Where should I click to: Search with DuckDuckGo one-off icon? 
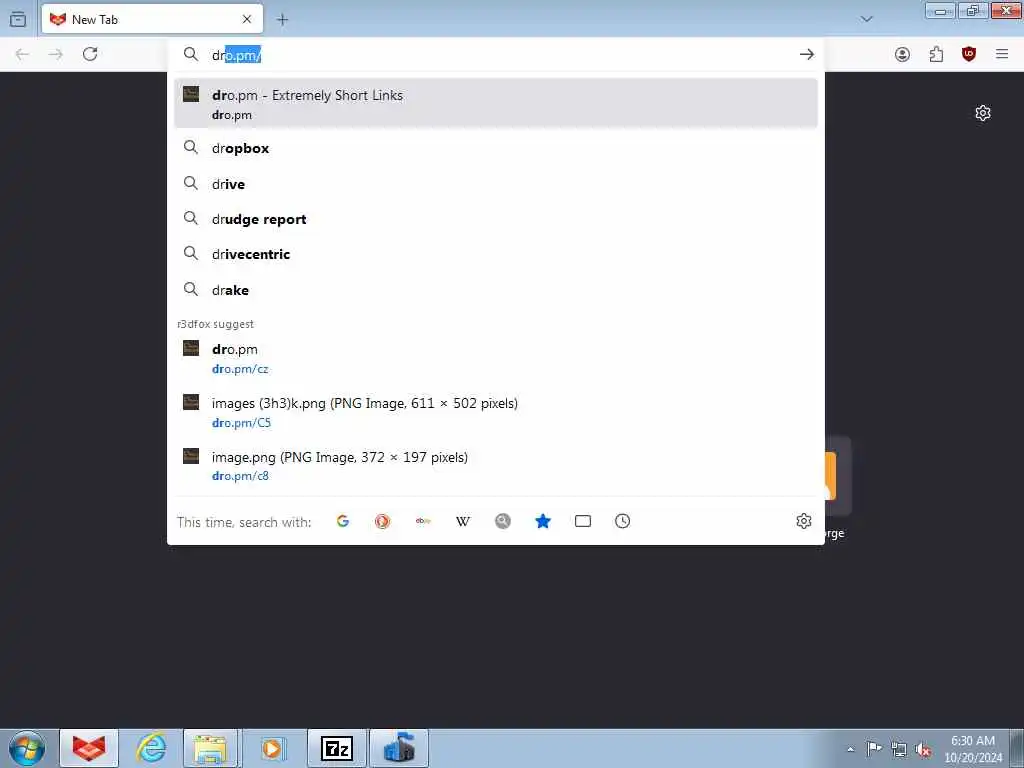coord(383,521)
